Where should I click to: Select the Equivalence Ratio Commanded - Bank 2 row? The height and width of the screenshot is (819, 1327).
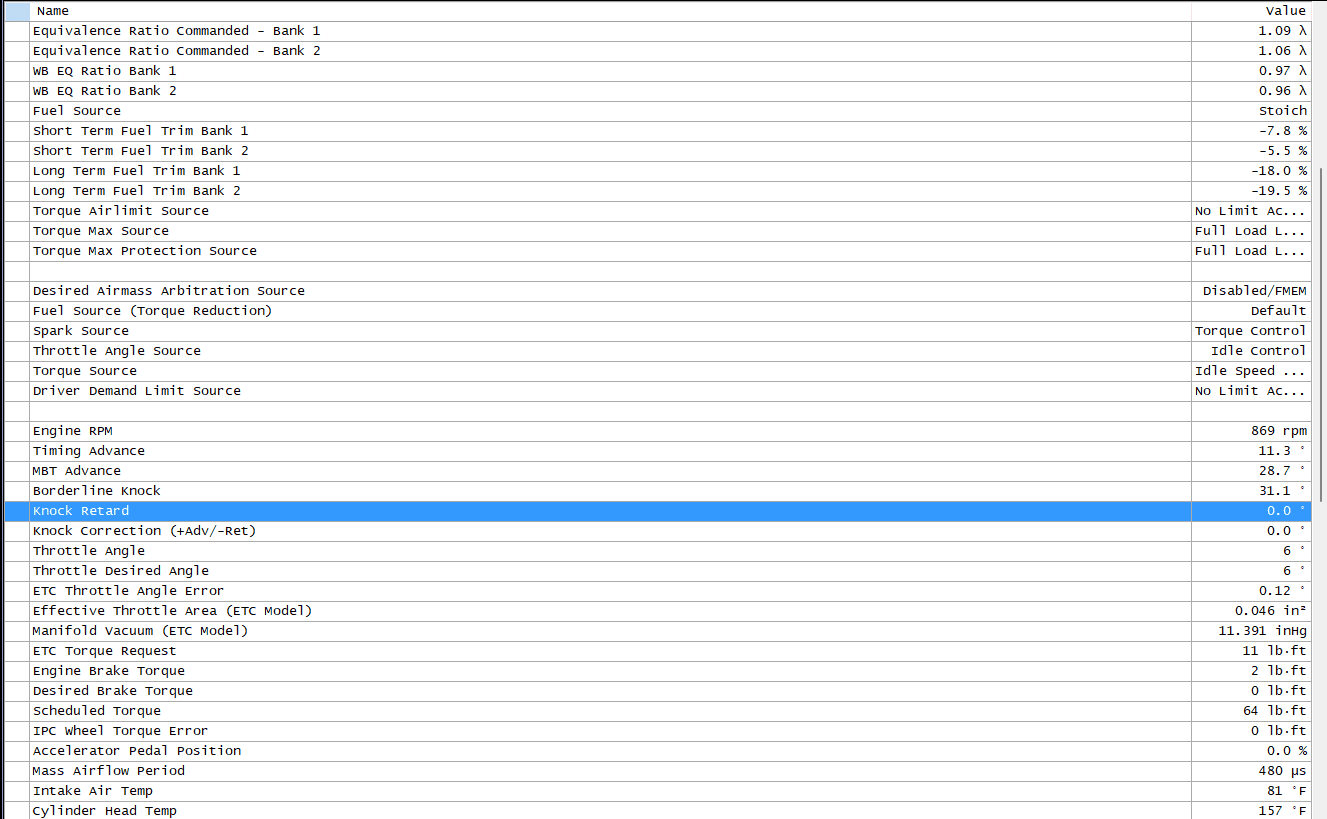658,51
